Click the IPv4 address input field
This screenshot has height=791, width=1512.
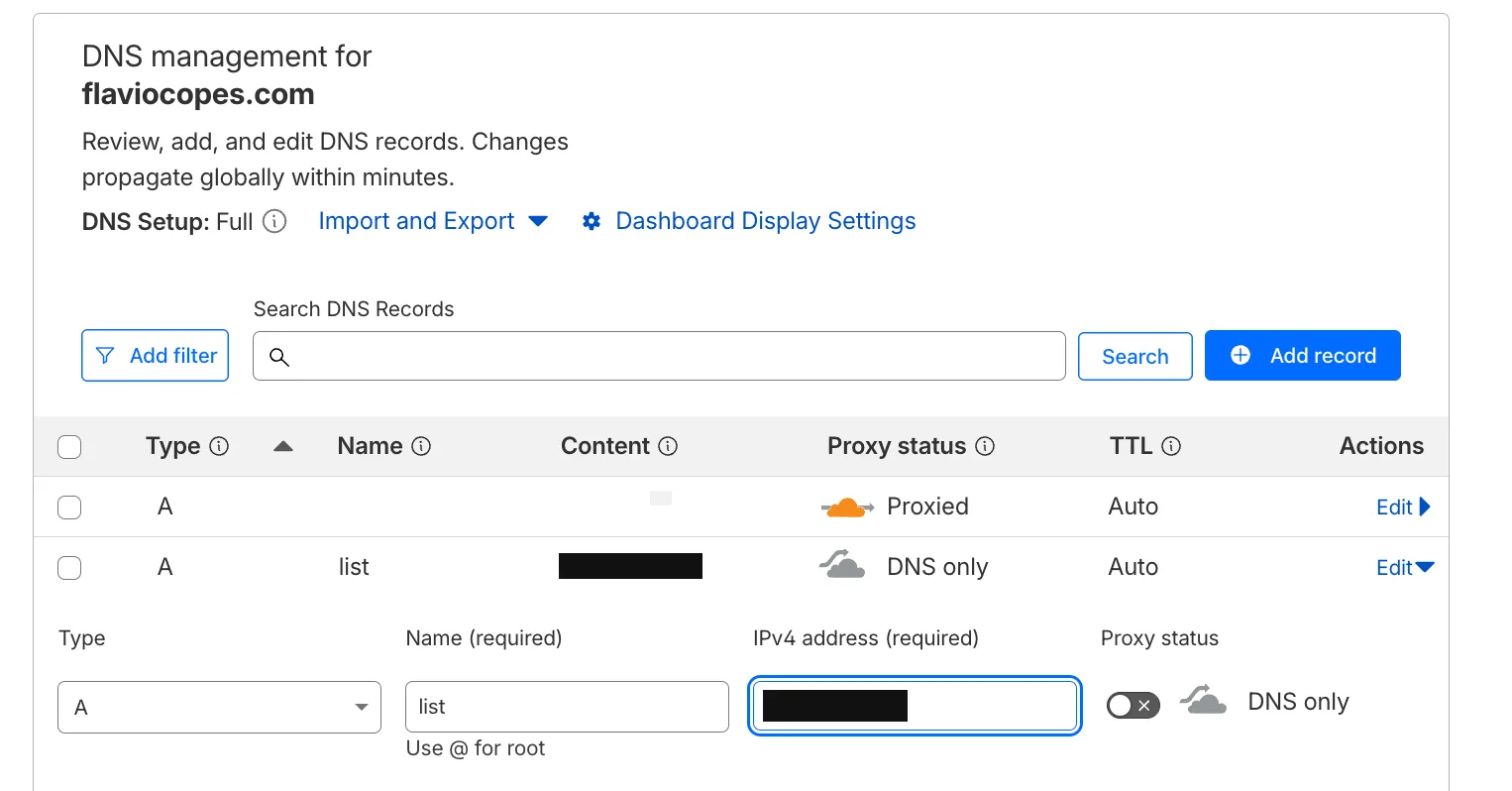[915, 706]
